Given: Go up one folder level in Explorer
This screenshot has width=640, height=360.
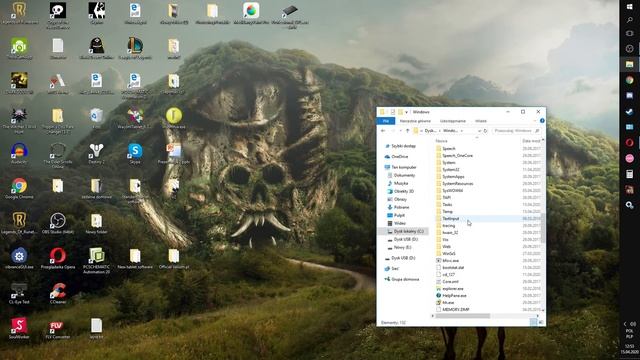Looking at the screenshot, I should 407,131.
